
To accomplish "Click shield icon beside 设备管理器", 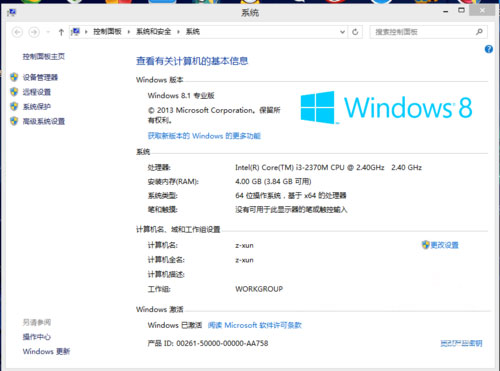I will tap(14, 77).
